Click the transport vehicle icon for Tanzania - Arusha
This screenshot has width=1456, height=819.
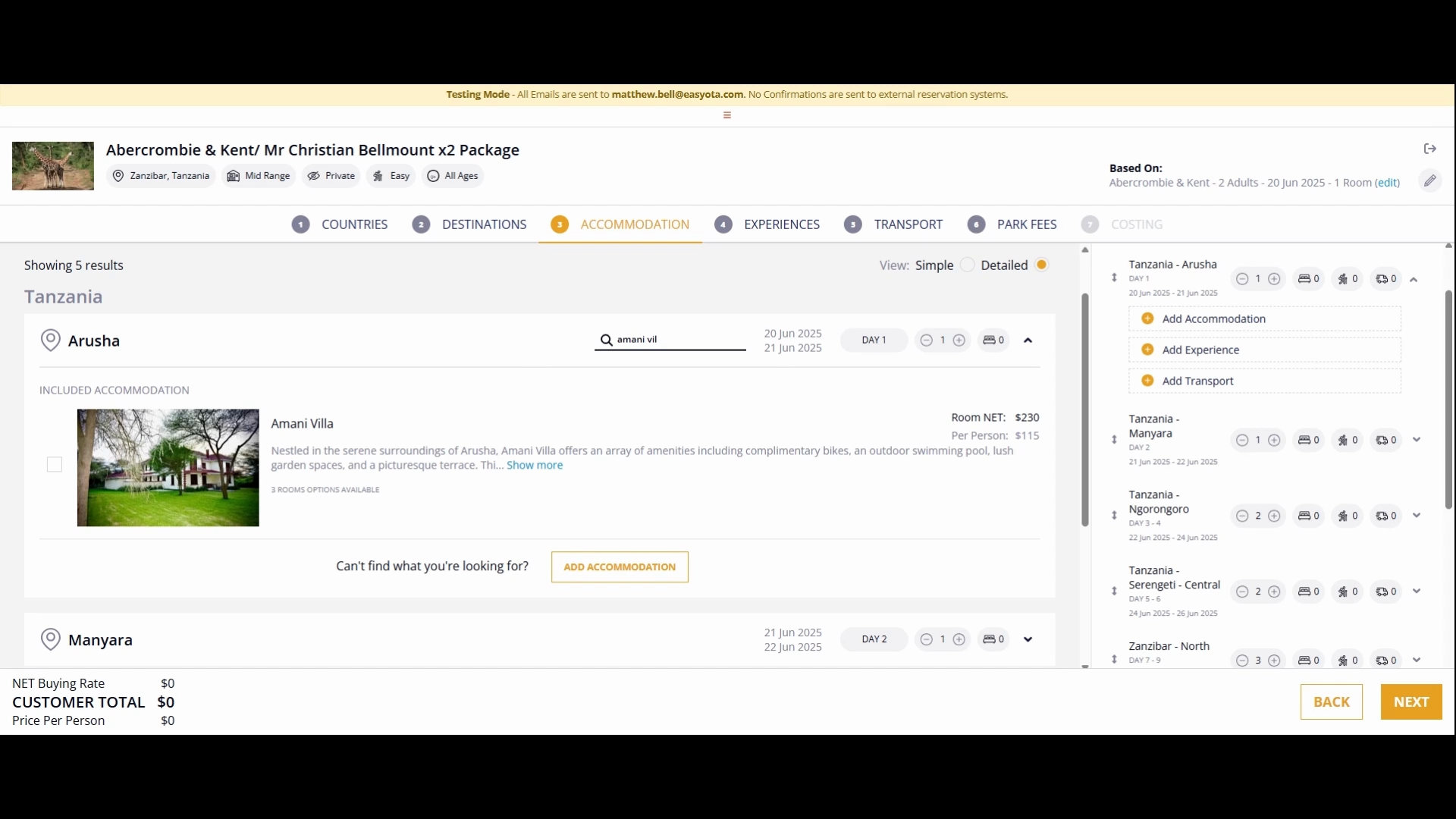(x=1382, y=279)
